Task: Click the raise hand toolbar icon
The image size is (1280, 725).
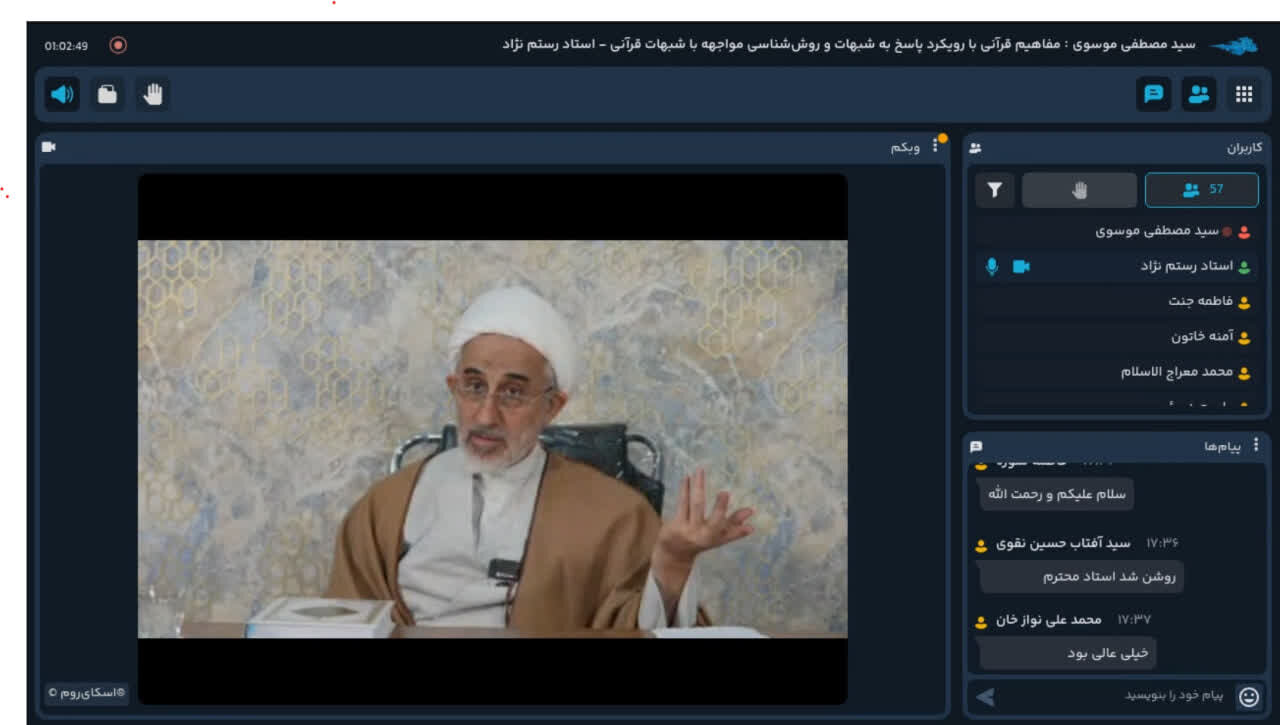Action: click(x=153, y=95)
